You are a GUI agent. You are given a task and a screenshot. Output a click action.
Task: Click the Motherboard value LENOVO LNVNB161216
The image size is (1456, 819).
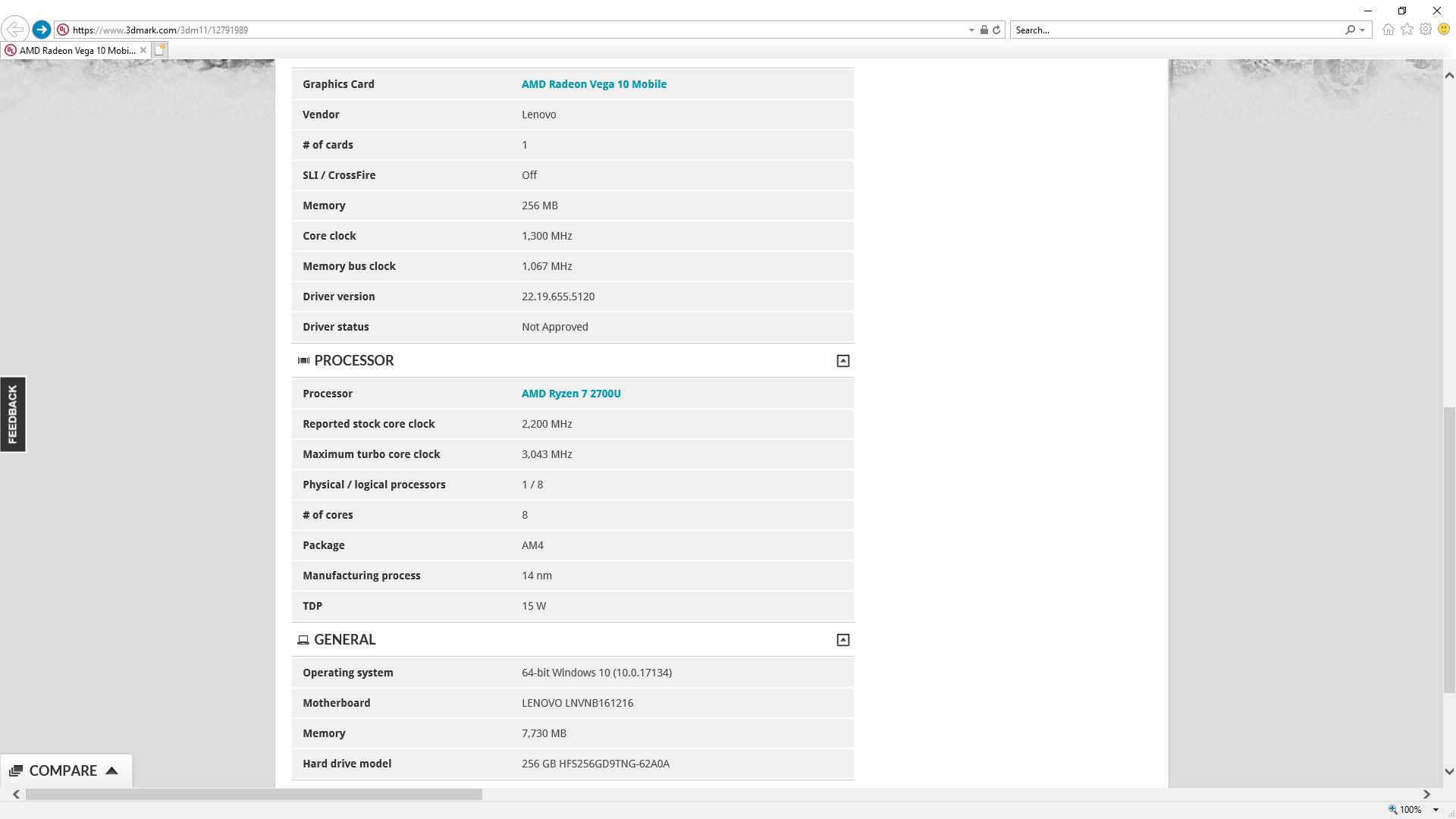pyautogui.click(x=577, y=703)
